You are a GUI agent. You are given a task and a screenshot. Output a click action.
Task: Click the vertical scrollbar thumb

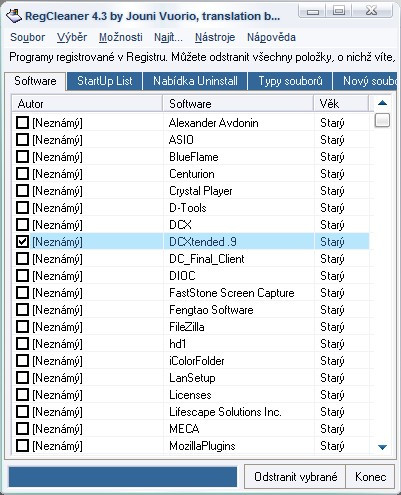tap(382, 120)
